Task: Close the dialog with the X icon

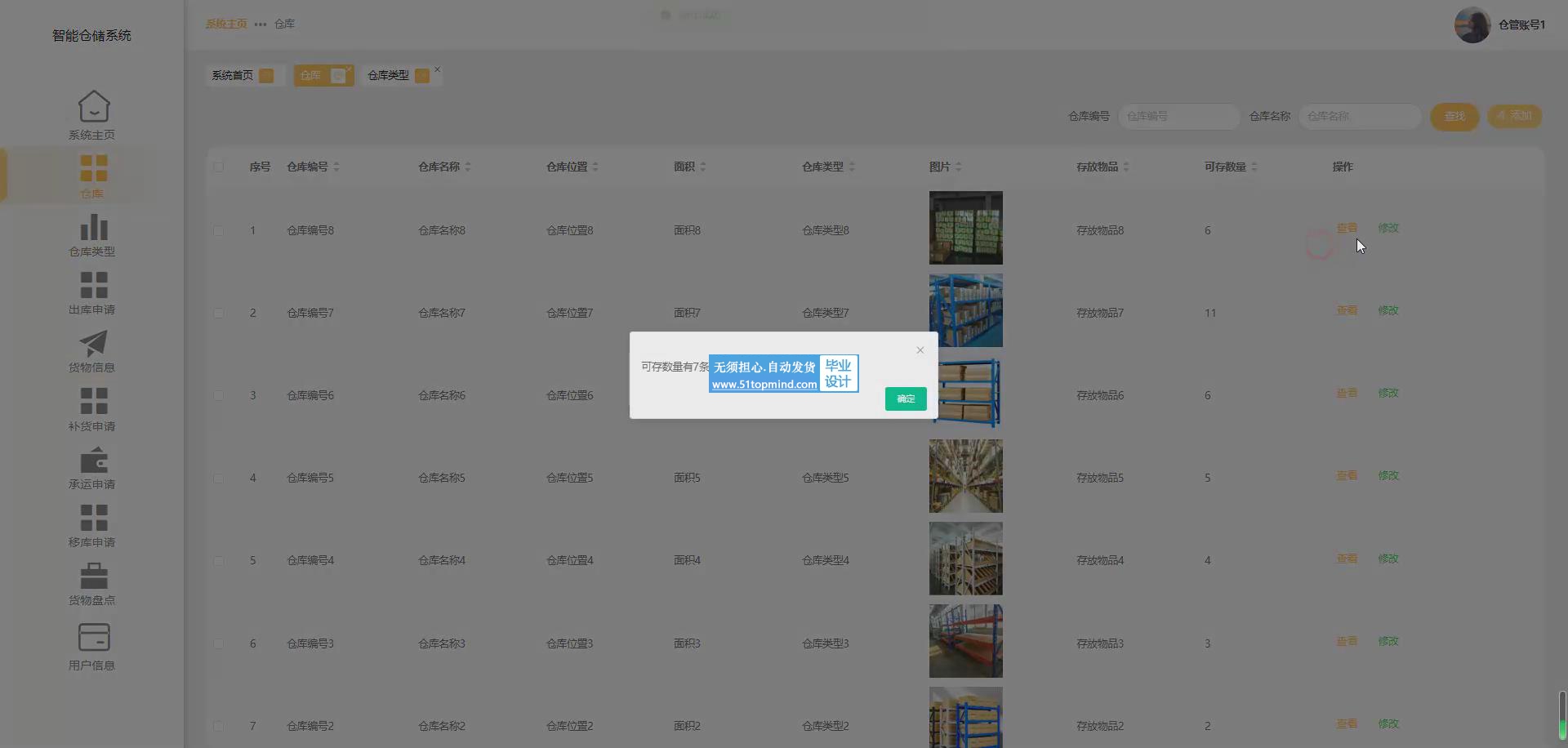Action: pyautogui.click(x=920, y=350)
